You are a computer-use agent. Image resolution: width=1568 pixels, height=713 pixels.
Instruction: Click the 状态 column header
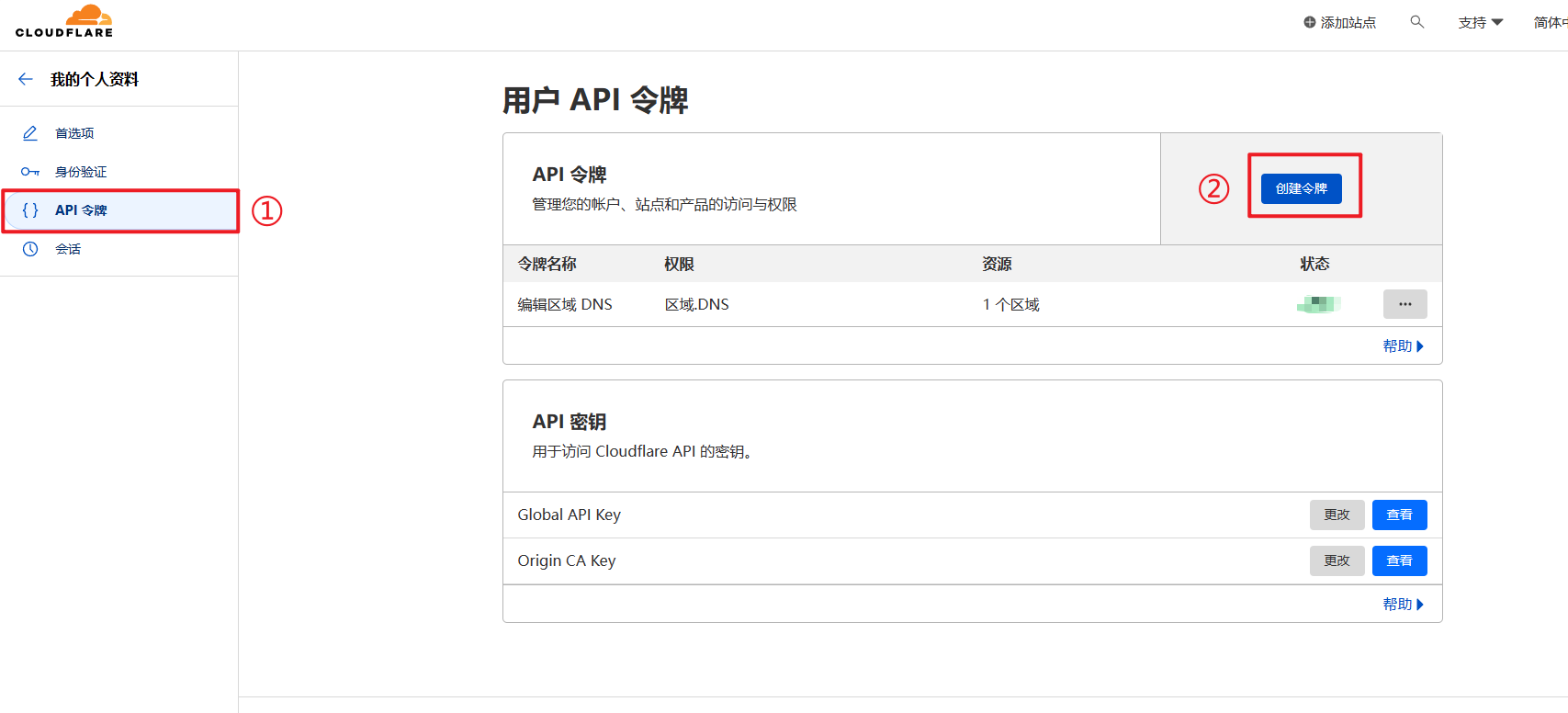(x=1315, y=264)
